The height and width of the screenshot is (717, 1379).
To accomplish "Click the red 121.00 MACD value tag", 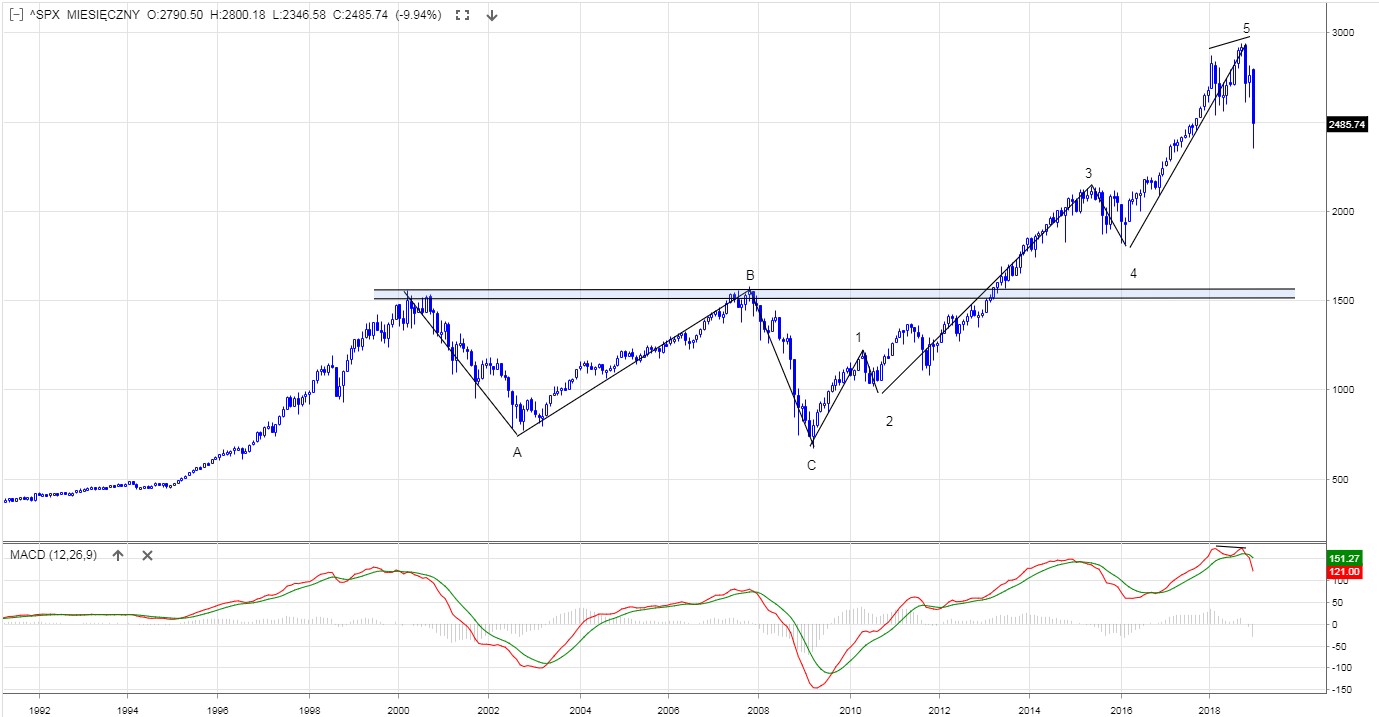I will click(1341, 572).
